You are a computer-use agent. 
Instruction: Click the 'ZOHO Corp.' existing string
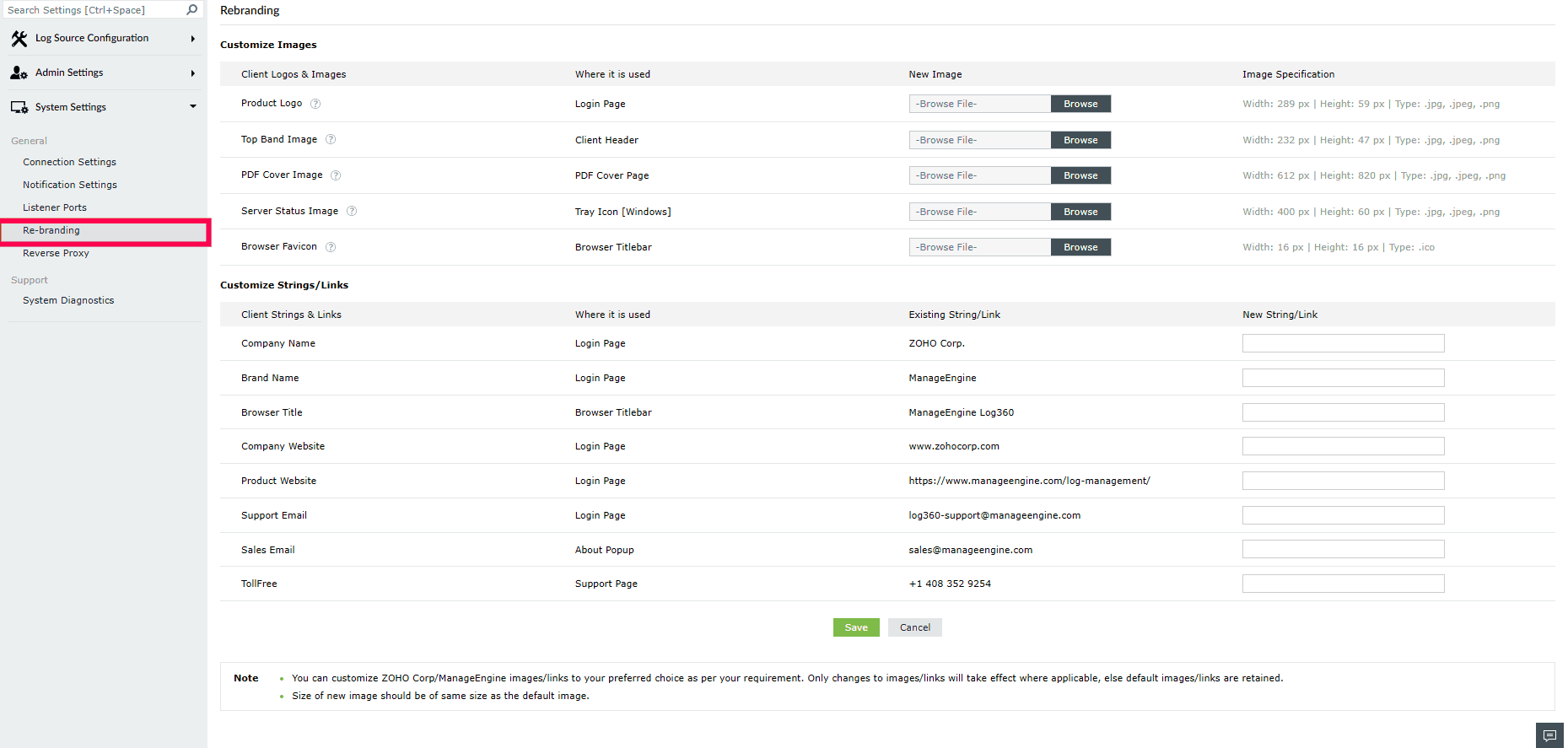click(x=936, y=343)
